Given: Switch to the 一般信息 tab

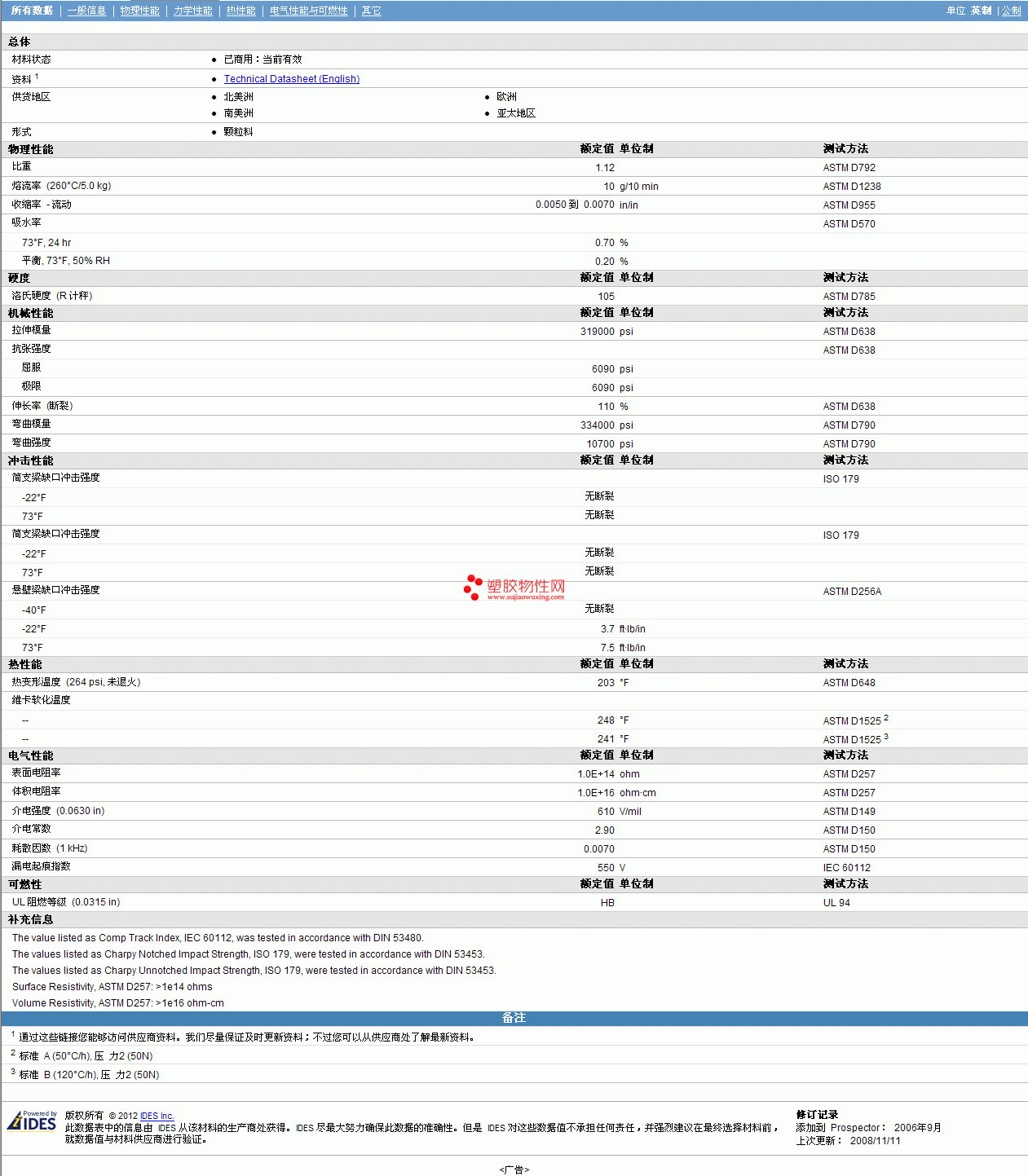Looking at the screenshot, I should pos(86,11).
